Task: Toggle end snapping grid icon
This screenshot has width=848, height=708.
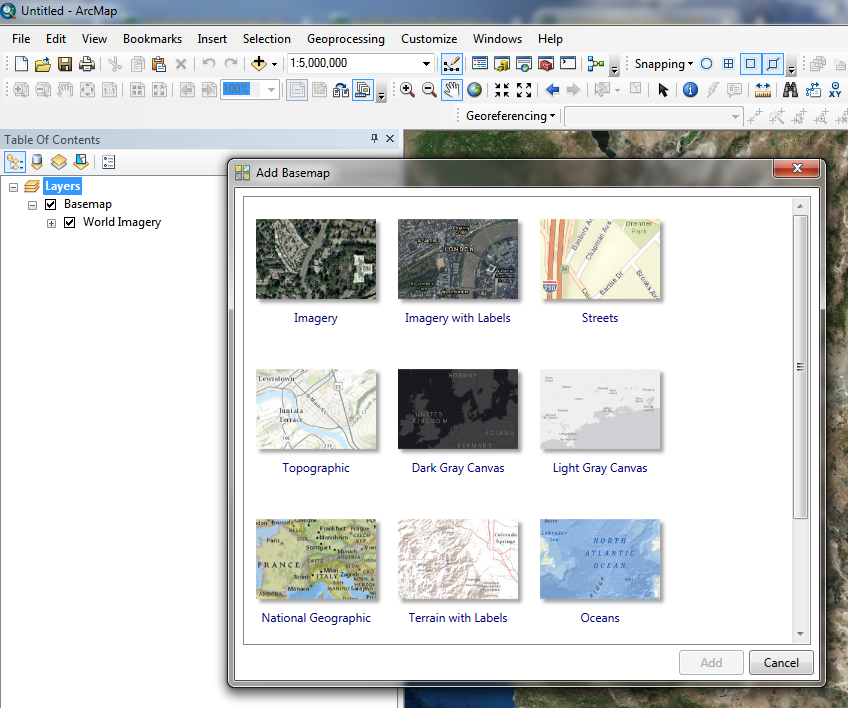Action: (x=728, y=64)
